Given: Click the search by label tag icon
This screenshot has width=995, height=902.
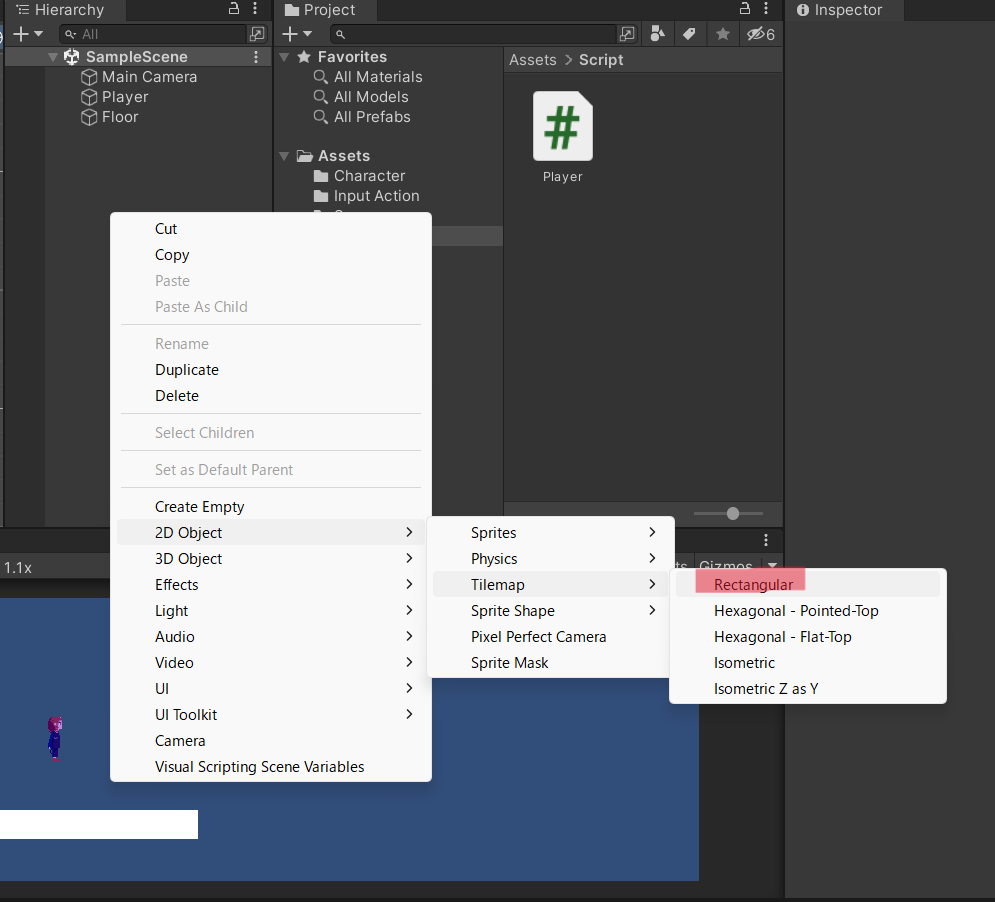Looking at the screenshot, I should [x=689, y=34].
